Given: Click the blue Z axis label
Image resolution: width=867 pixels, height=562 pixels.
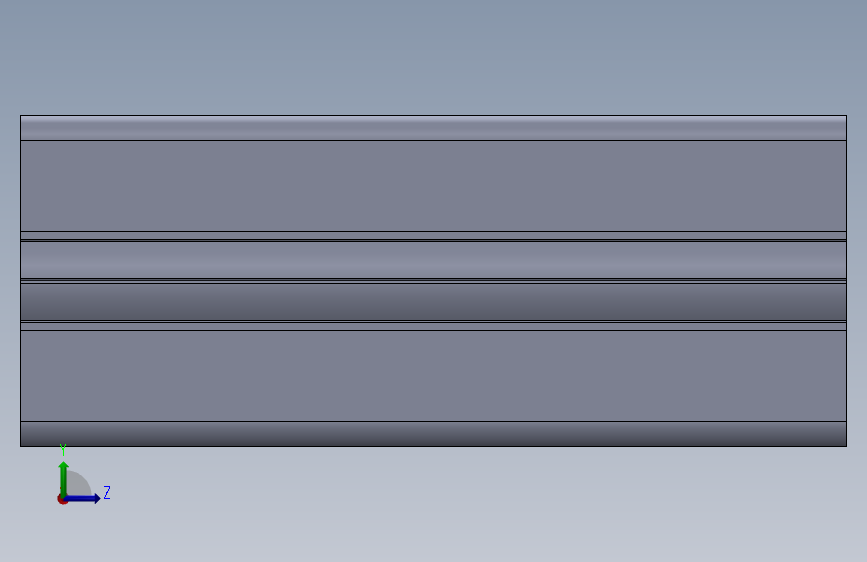Looking at the screenshot, I should point(107,492).
